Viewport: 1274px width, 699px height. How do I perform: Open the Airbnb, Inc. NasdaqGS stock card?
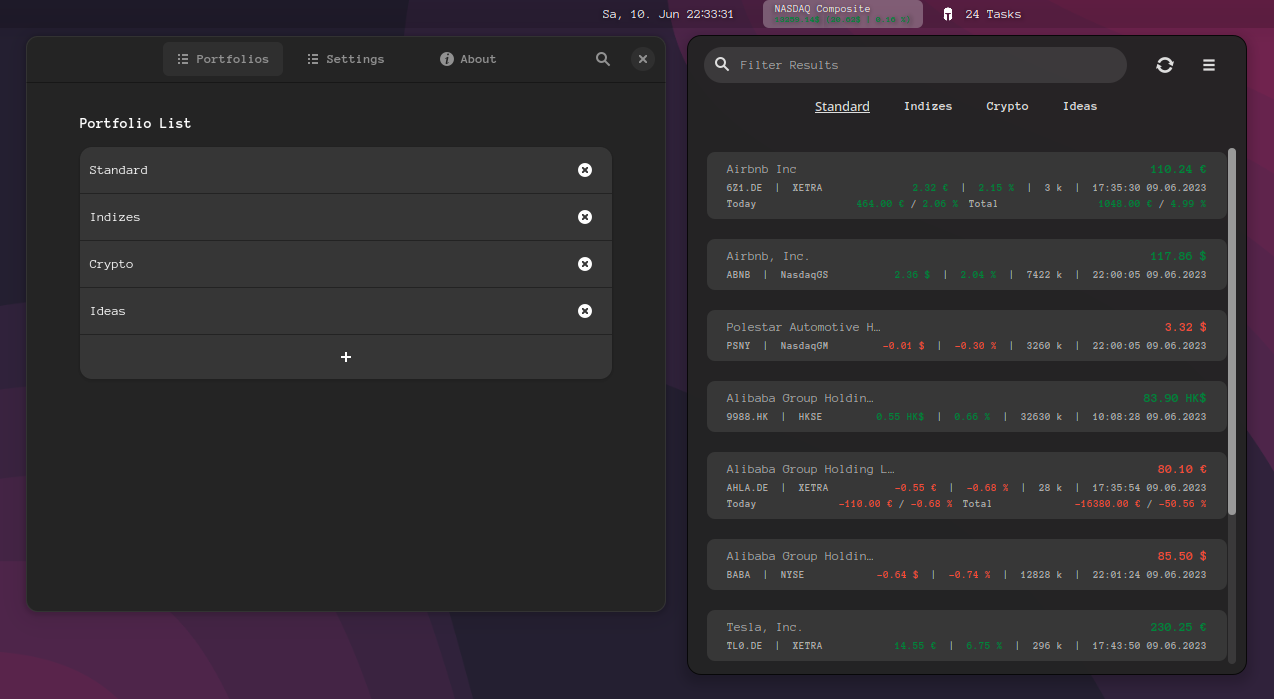[966, 264]
